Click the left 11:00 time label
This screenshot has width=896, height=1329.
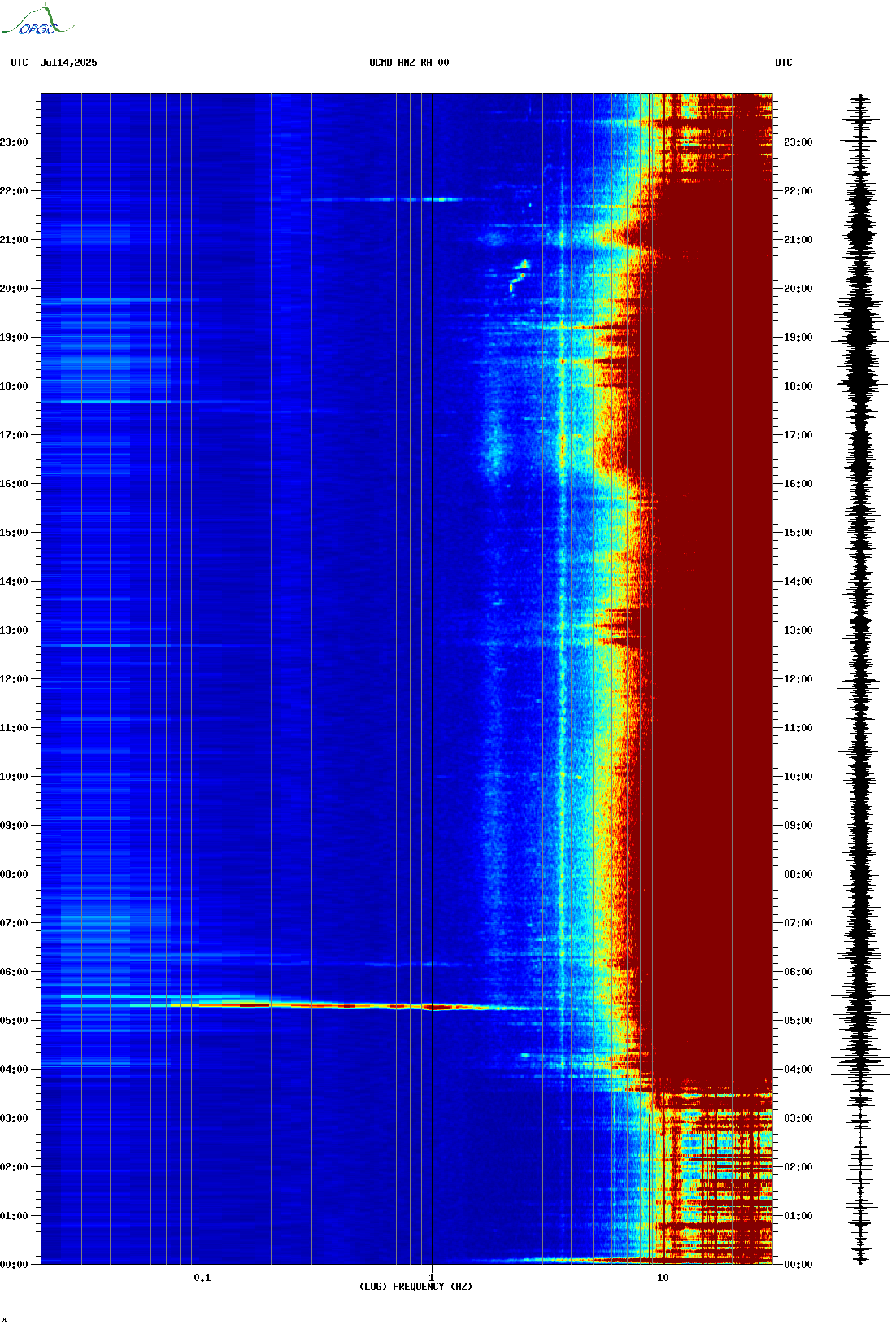click(14, 728)
